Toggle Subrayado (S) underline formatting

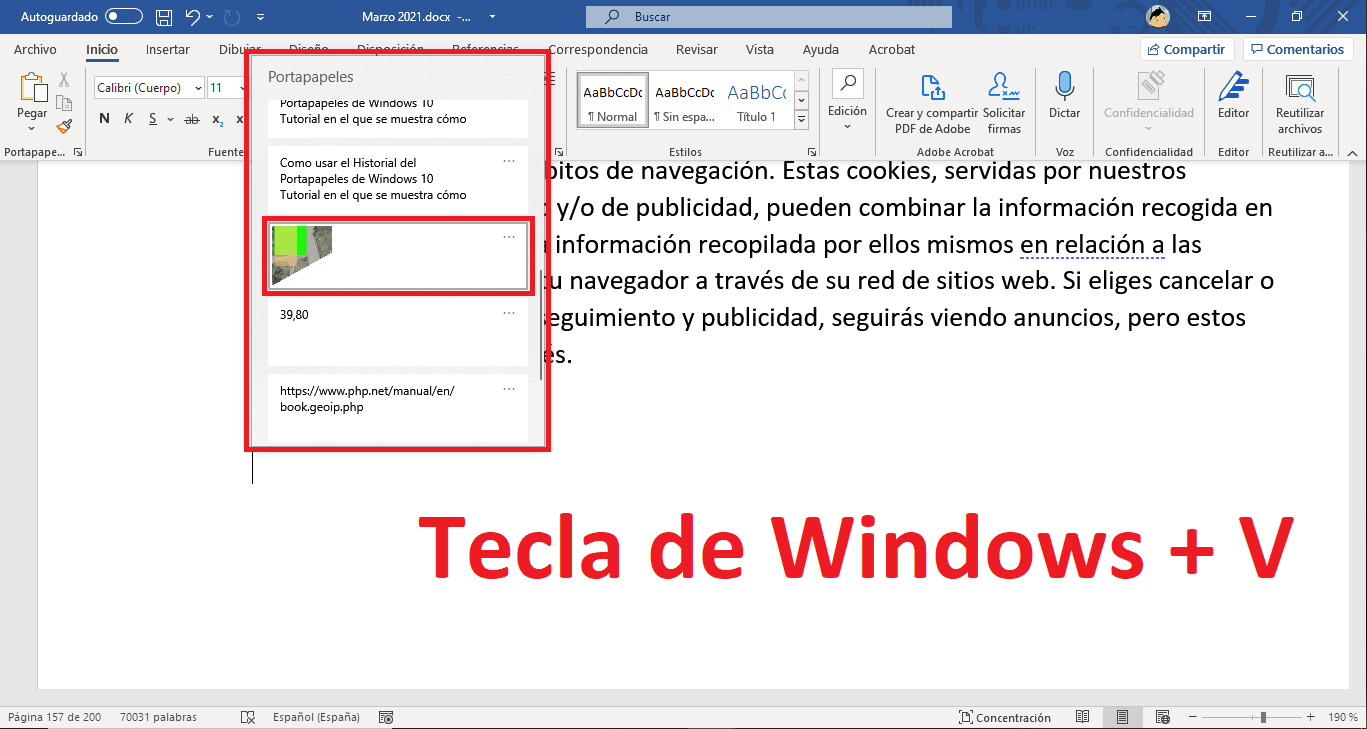point(153,119)
